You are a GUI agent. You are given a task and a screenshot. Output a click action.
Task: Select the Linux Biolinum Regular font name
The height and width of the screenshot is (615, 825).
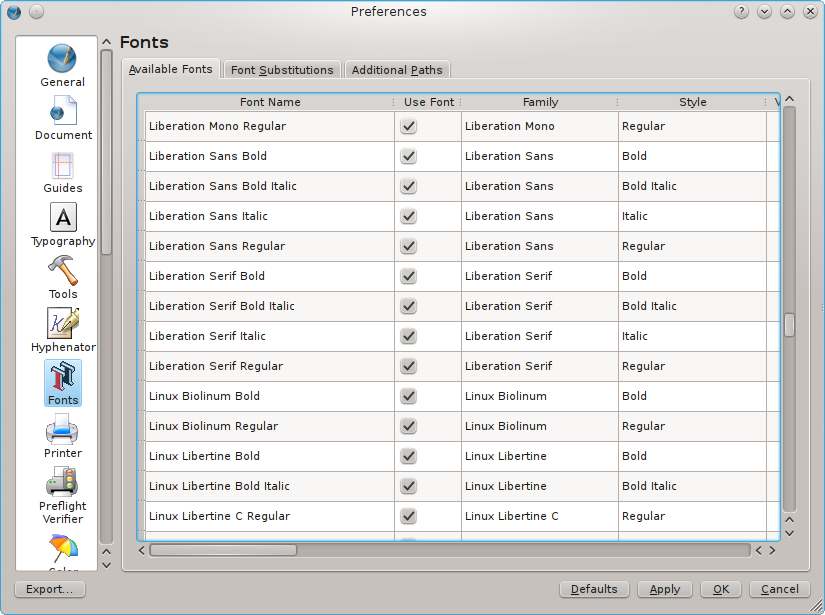[213, 426]
